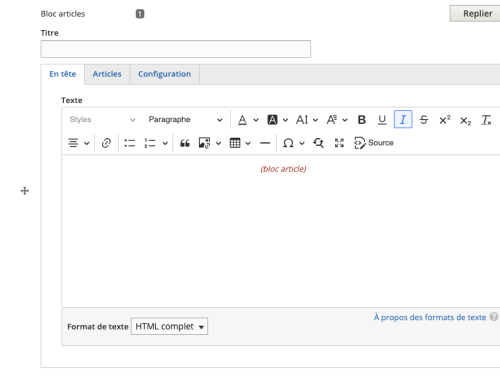Viewport: 500px width, 376px height.
Task: Click the insert table icon
Action: pyautogui.click(x=235, y=143)
